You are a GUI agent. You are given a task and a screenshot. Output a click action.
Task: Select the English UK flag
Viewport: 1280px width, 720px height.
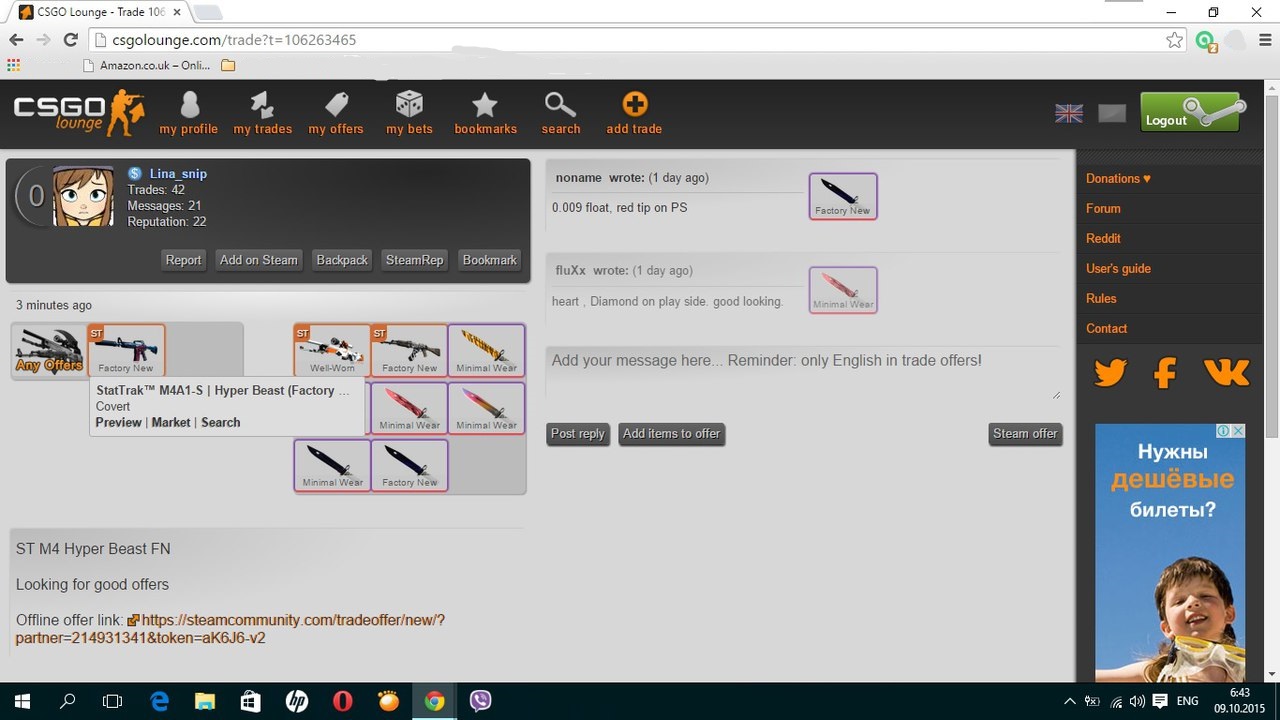point(1069,113)
